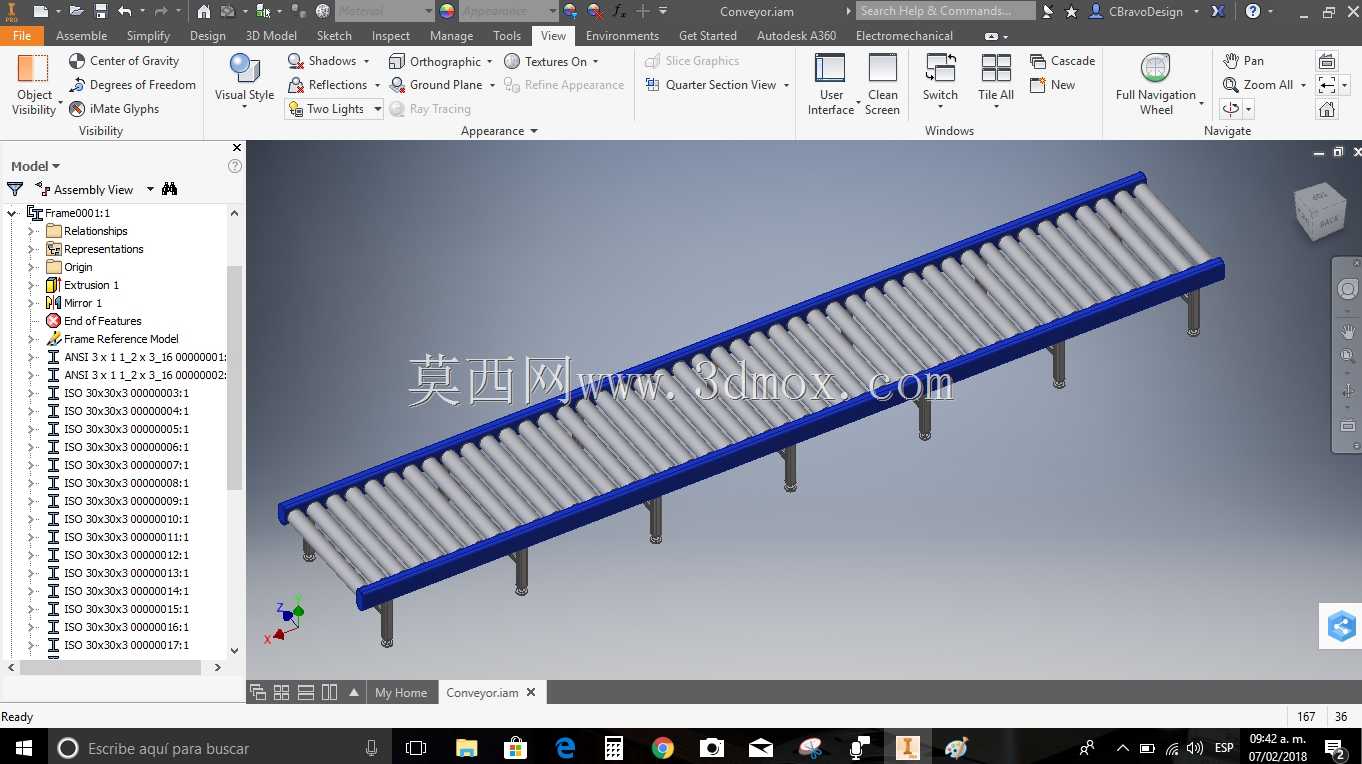Screen dimensions: 1362x764
Task: Click Home View in Navigate panel
Action: [x=1327, y=109]
